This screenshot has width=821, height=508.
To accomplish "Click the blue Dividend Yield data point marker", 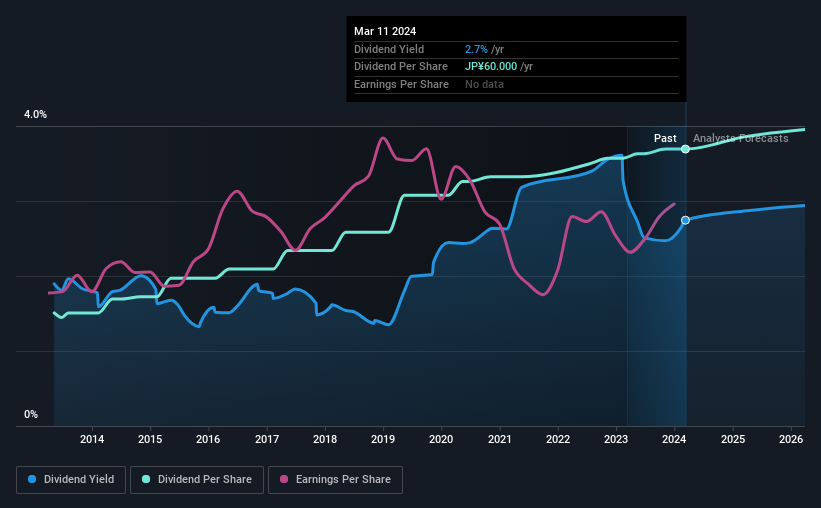I will (x=685, y=220).
